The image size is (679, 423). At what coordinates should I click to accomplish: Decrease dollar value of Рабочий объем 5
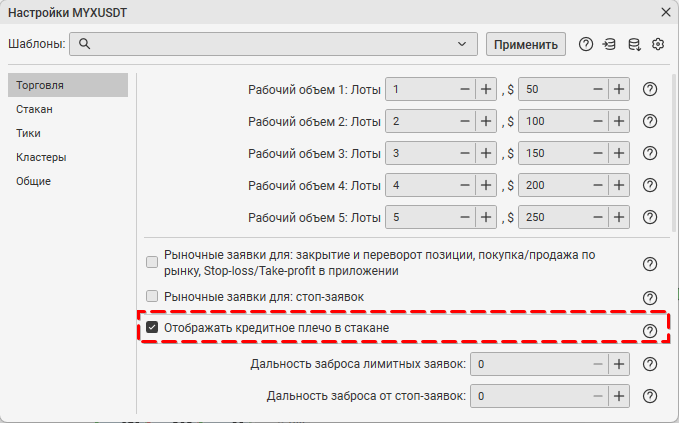[598, 217]
